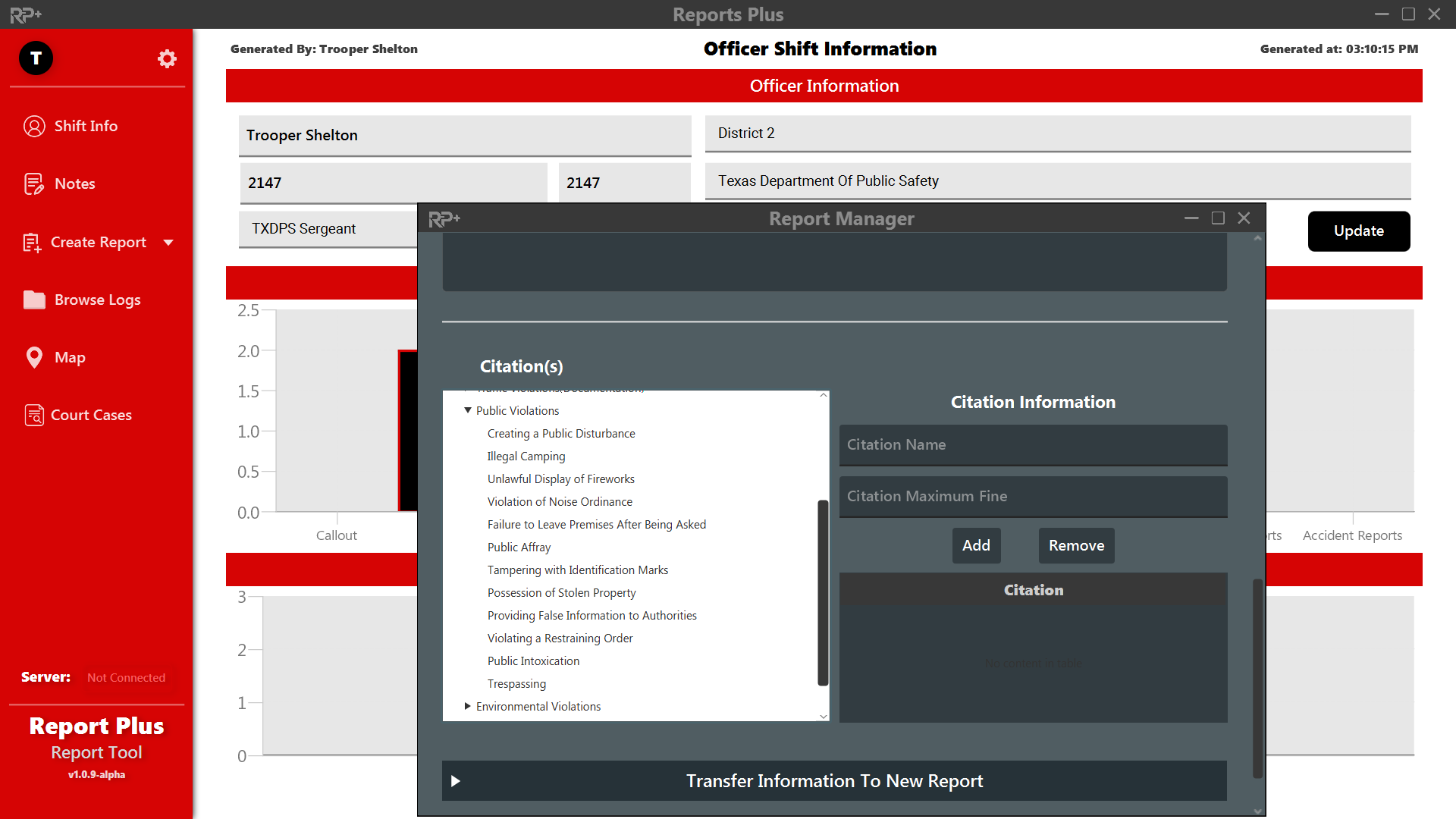This screenshot has height=819, width=1456.
Task: Click the Court Cases icon
Action: pyautogui.click(x=34, y=415)
